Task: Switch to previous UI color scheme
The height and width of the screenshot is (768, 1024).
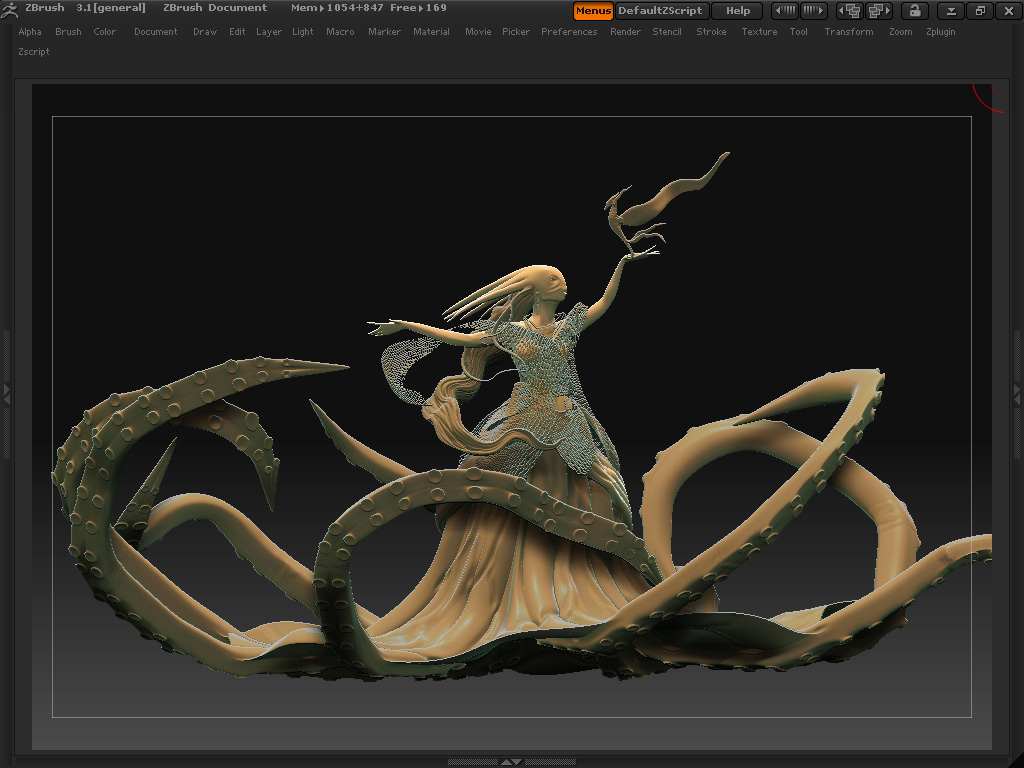Action: point(785,11)
